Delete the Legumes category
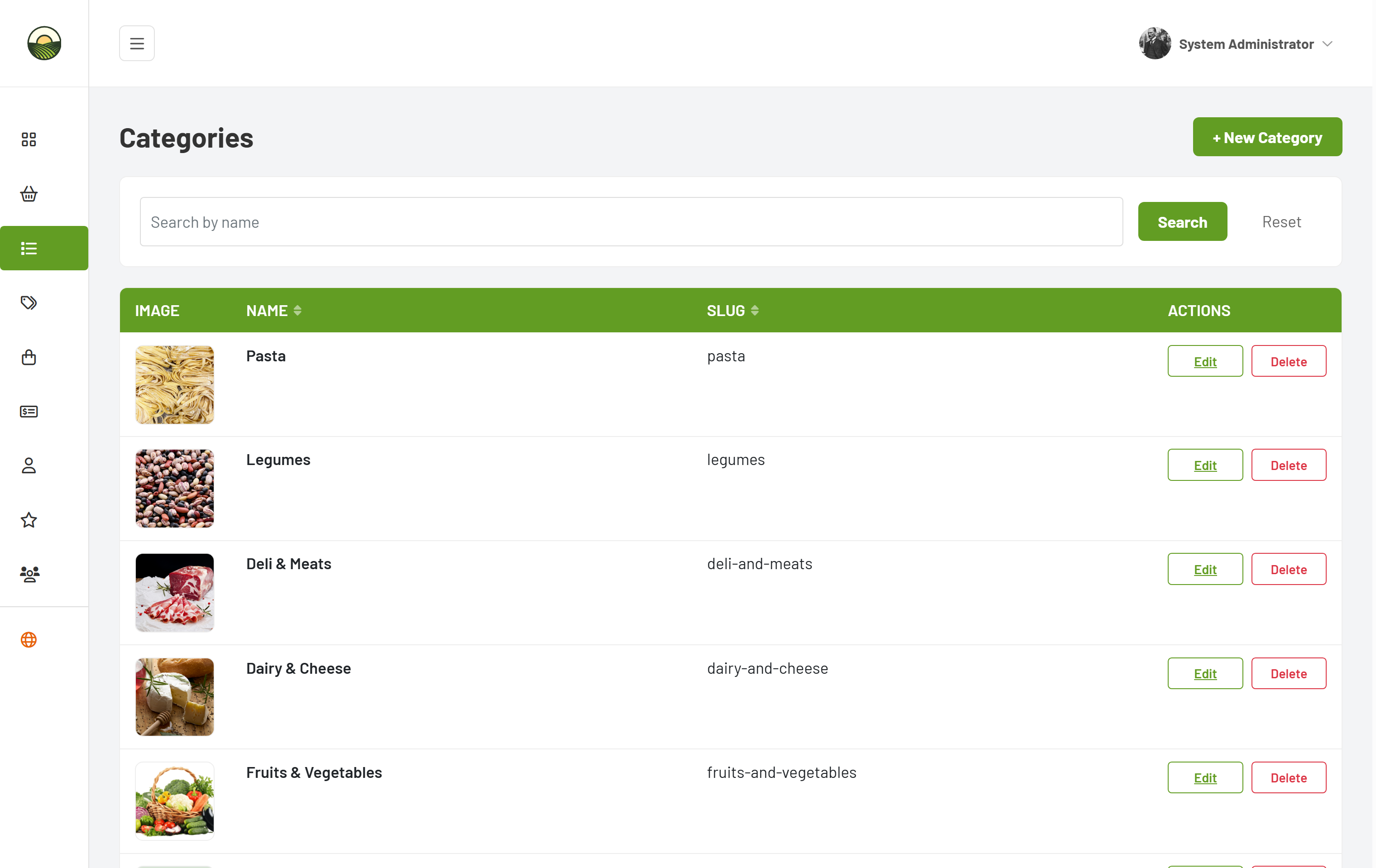This screenshot has width=1376, height=868. (1289, 465)
